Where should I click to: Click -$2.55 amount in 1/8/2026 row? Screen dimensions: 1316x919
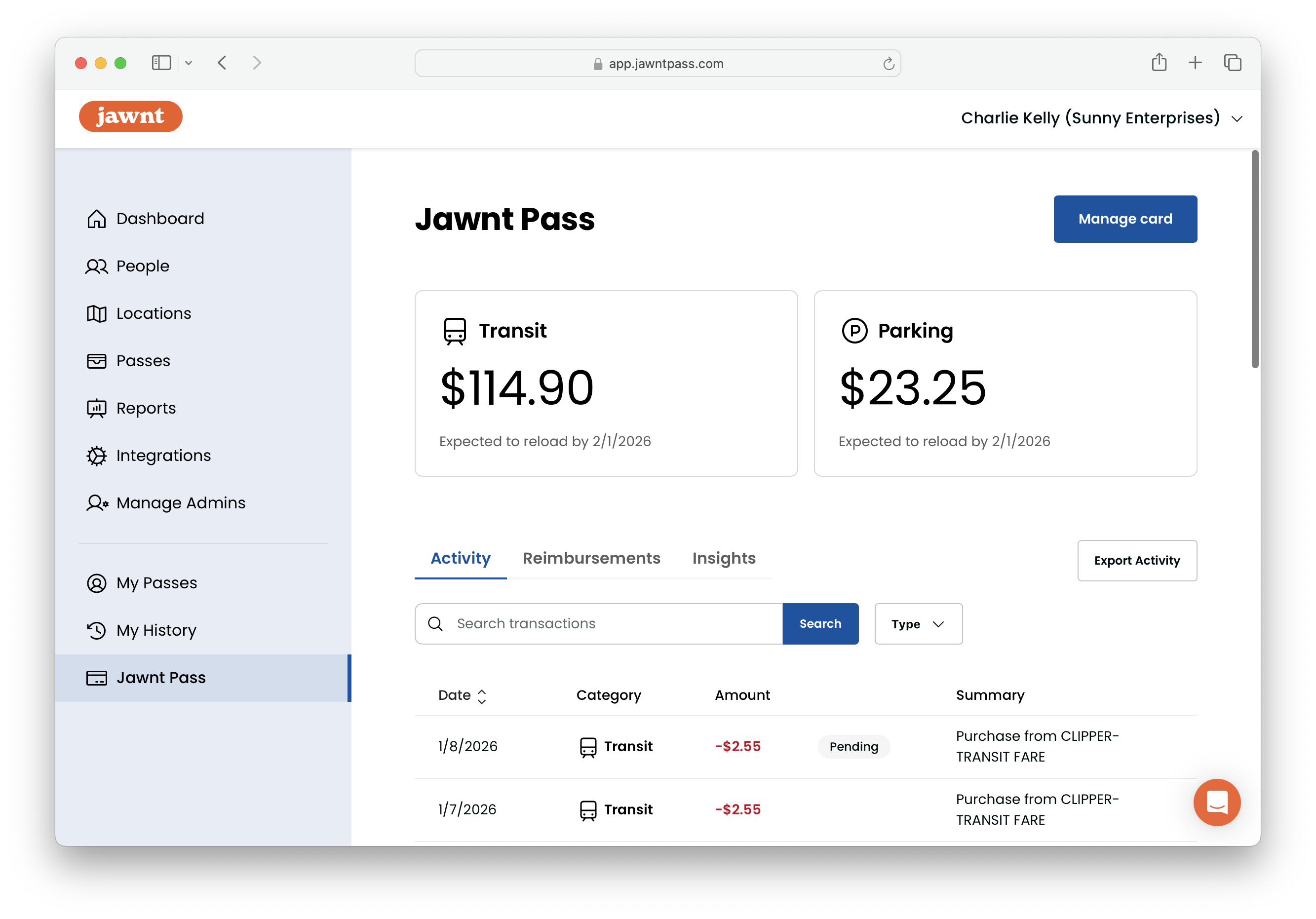(x=737, y=747)
